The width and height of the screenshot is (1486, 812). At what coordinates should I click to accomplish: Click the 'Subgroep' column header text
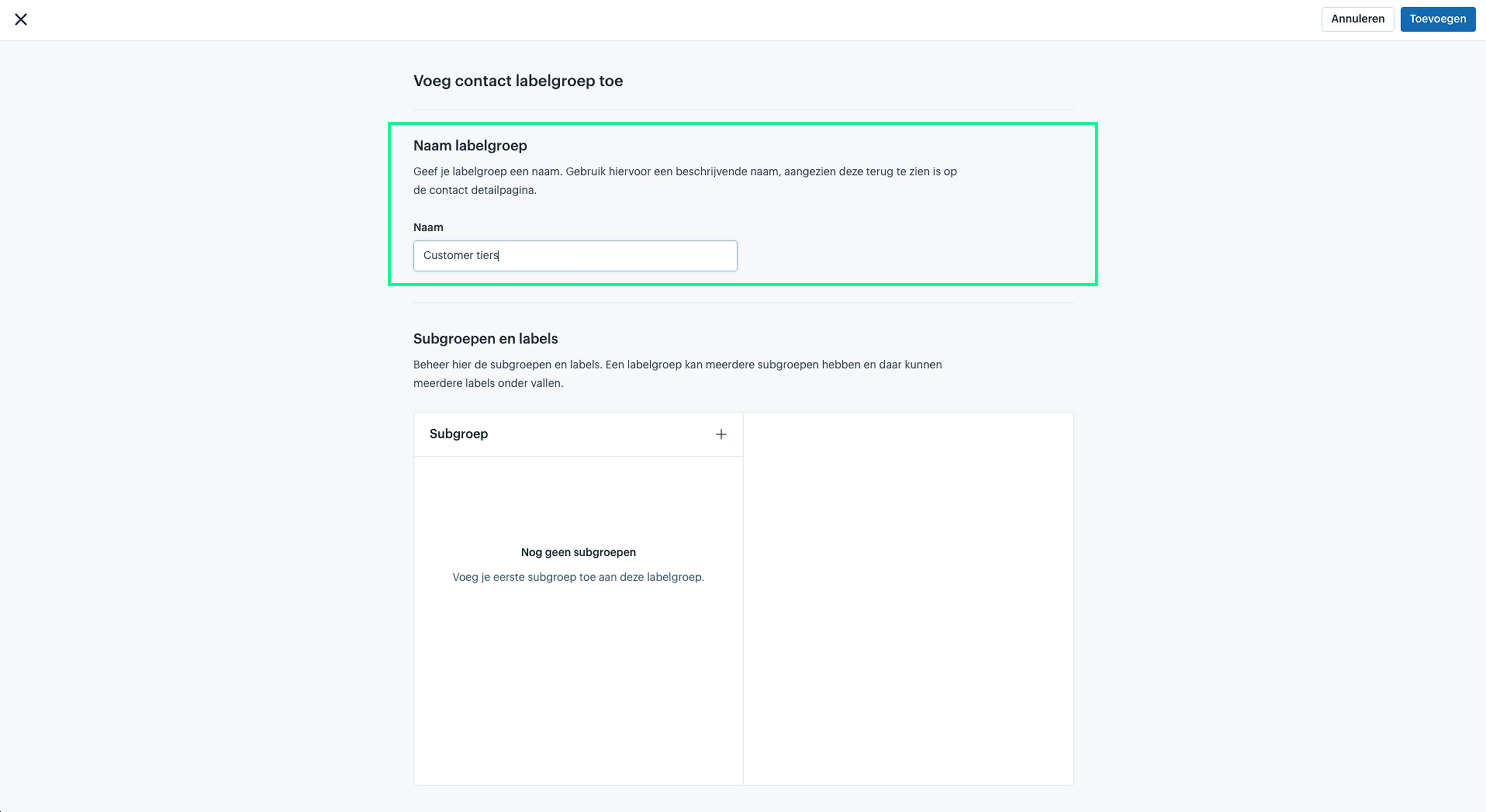(459, 434)
